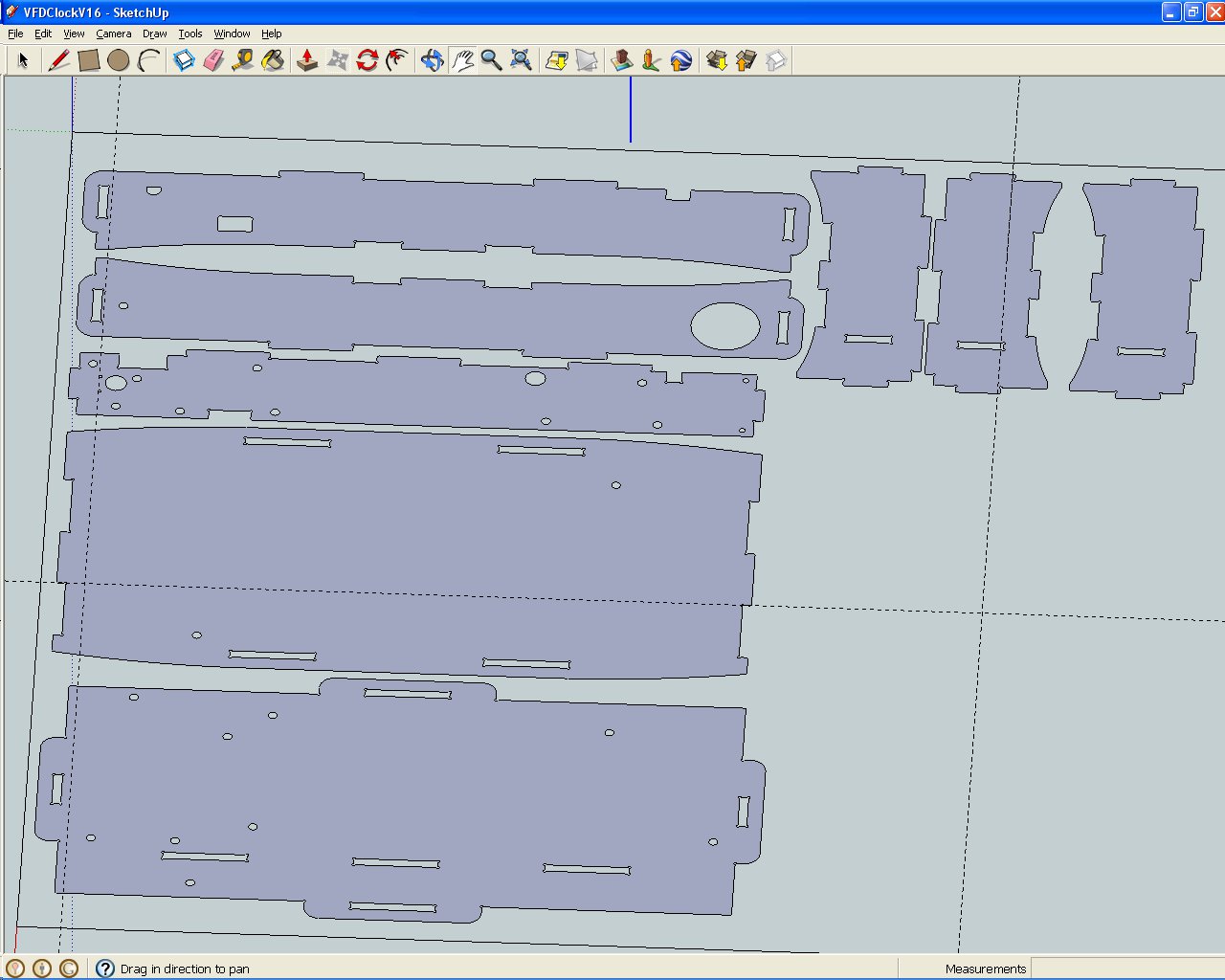Click the Google sign-in status icon

click(69, 969)
